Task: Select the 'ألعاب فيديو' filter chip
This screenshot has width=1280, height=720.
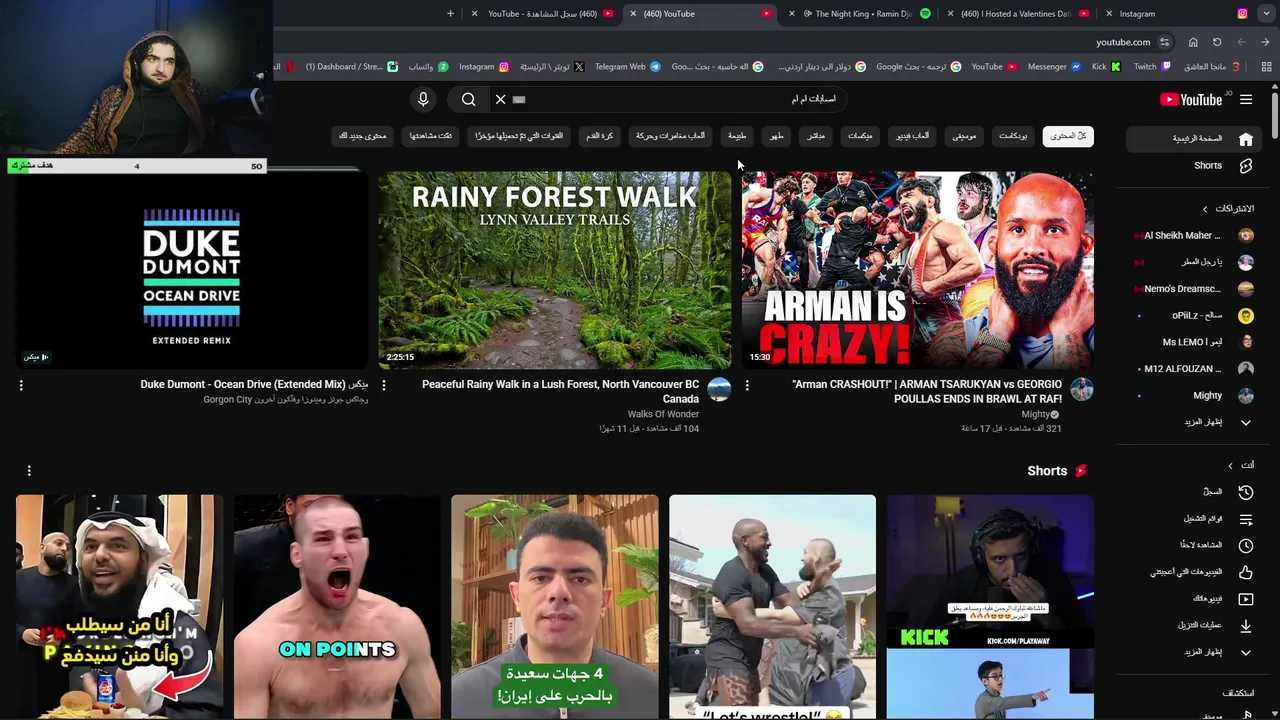Action: coord(912,136)
